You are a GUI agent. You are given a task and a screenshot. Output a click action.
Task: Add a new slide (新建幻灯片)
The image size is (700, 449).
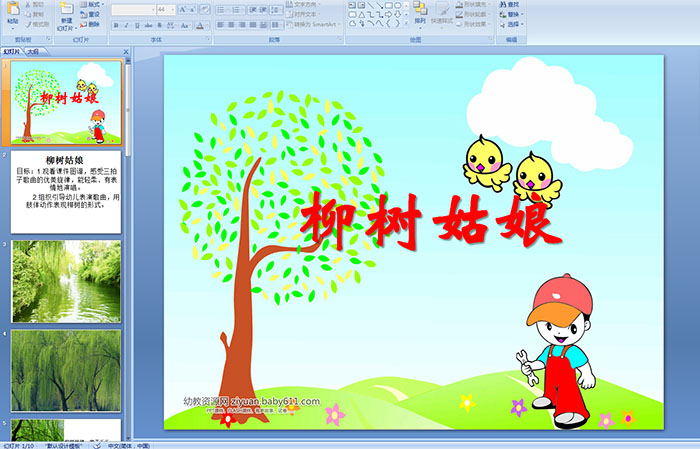pos(66,17)
